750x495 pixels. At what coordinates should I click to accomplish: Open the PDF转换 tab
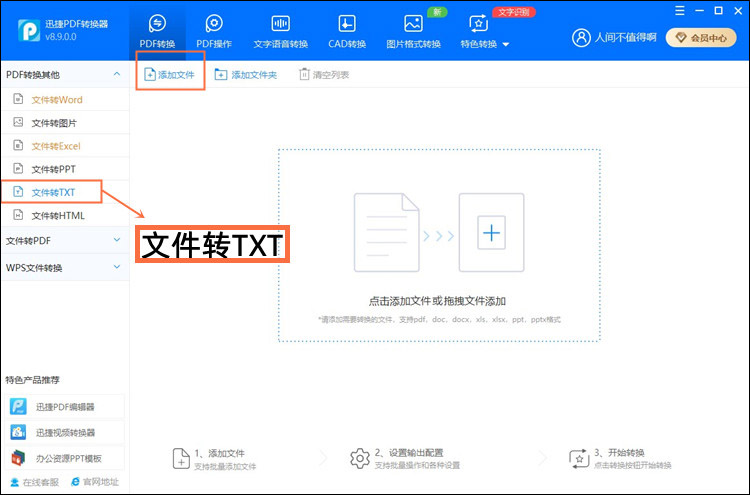click(x=158, y=31)
